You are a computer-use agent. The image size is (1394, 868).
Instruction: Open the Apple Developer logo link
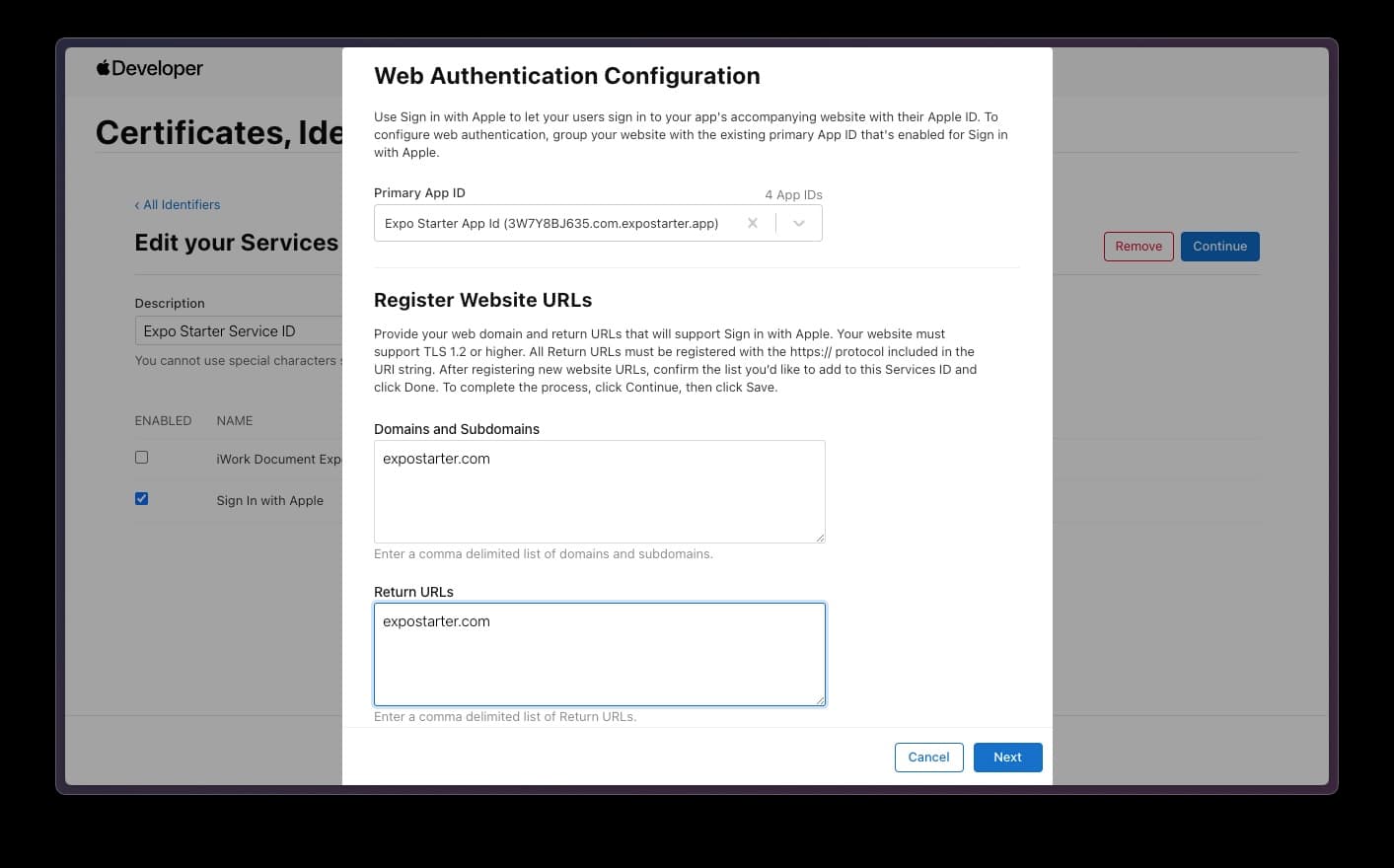coord(149,68)
